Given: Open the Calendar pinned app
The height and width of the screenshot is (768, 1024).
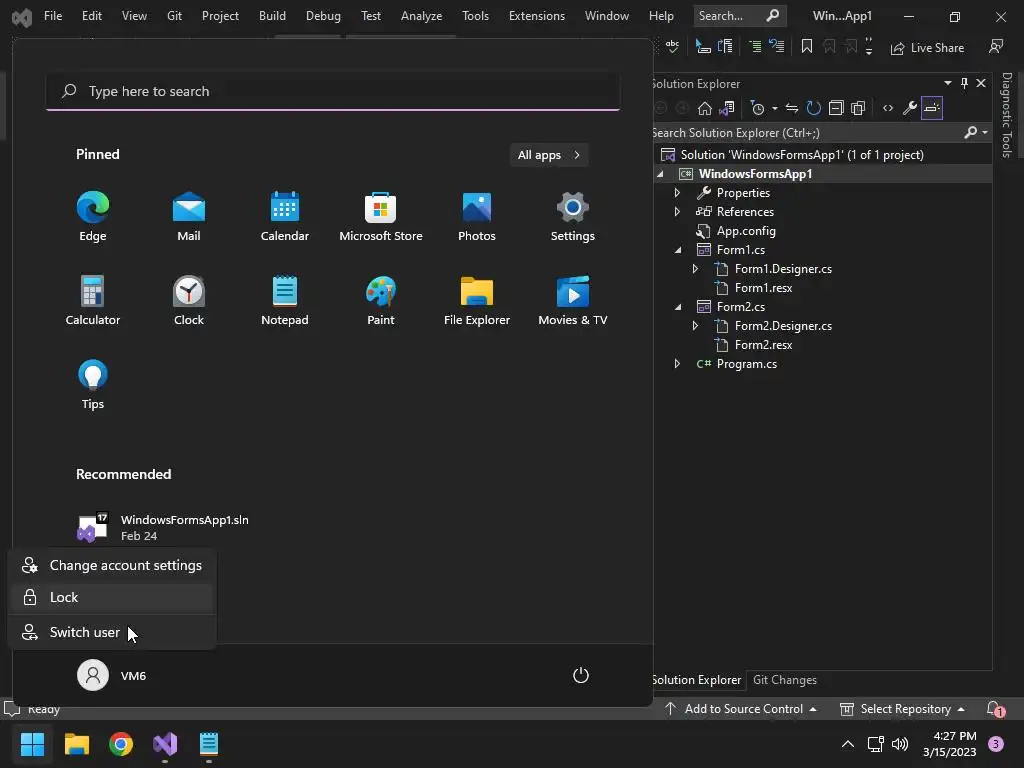Looking at the screenshot, I should (x=285, y=216).
